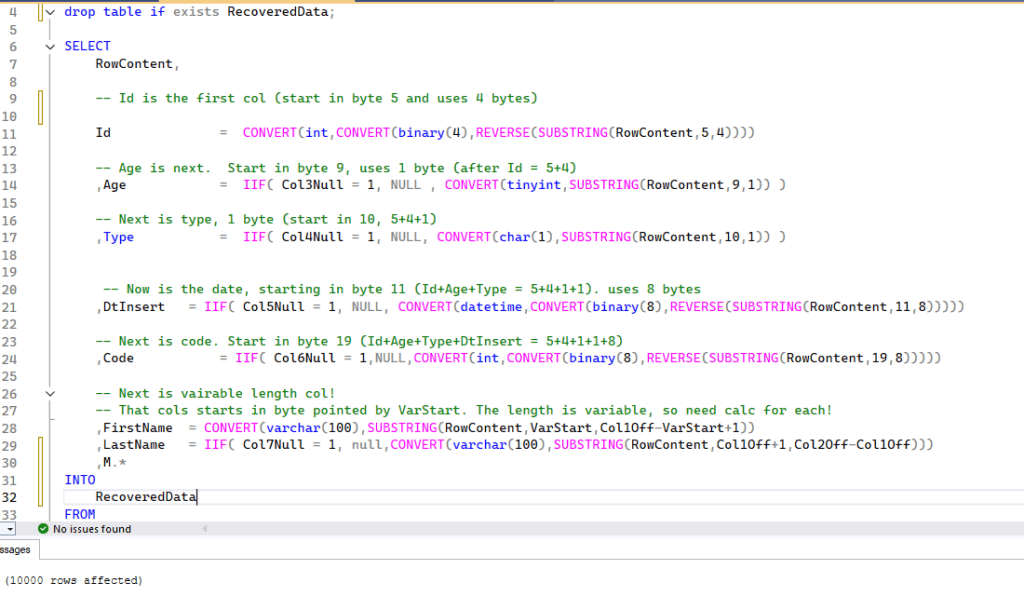Place cursor after RecoveredData on line 32
Viewport: 1024px width, 596px height.
point(198,496)
